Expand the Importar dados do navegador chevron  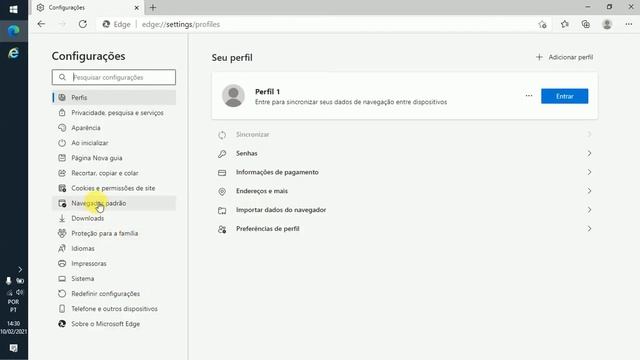click(x=589, y=210)
